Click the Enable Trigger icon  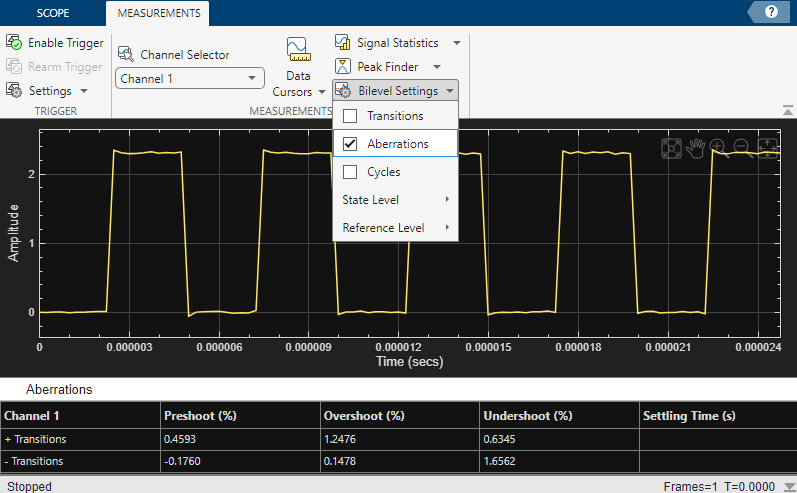(15, 43)
